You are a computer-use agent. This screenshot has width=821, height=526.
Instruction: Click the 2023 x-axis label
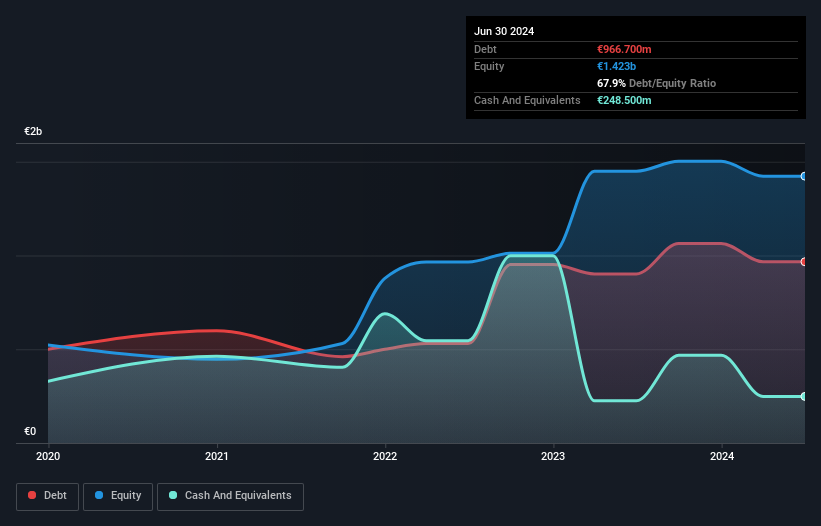[553, 456]
